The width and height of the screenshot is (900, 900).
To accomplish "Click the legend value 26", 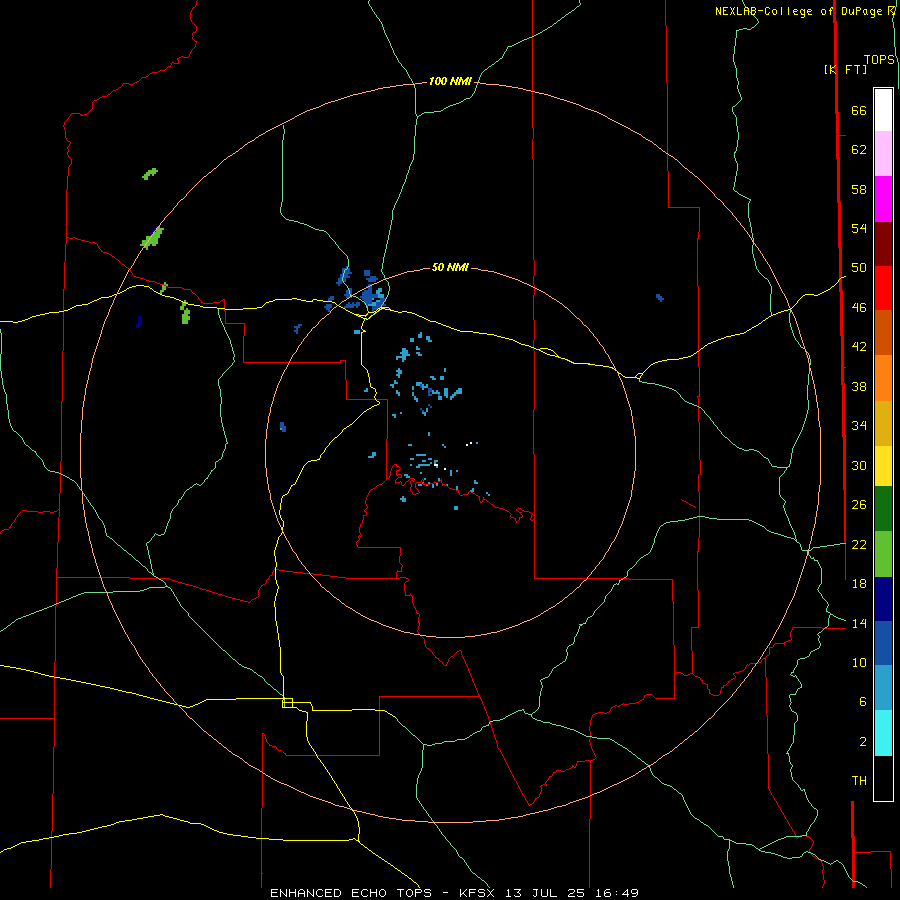I will 859,505.
